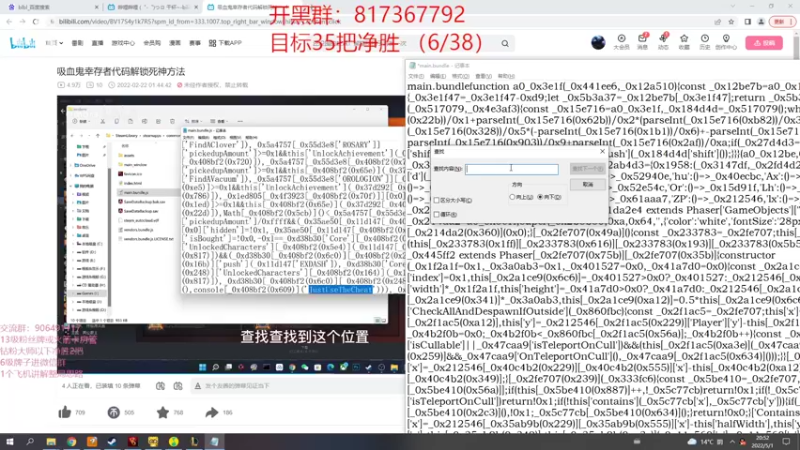Check the 循环 wrap around checkbox

click(437, 214)
